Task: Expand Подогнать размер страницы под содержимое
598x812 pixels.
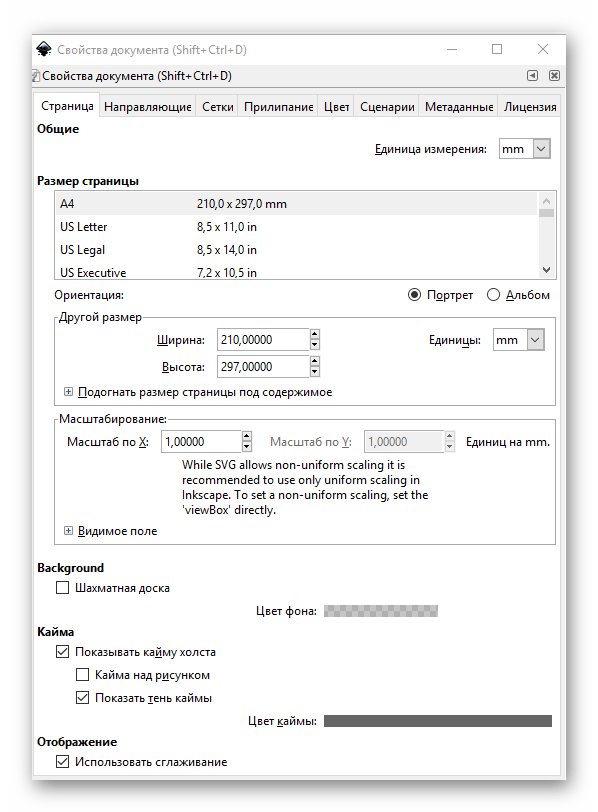Action: click(68, 392)
